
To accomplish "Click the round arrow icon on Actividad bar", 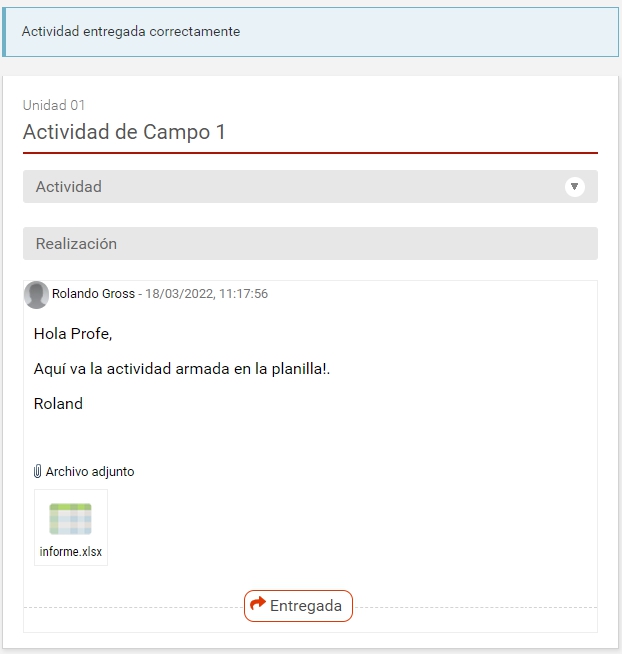I will click(x=574, y=187).
